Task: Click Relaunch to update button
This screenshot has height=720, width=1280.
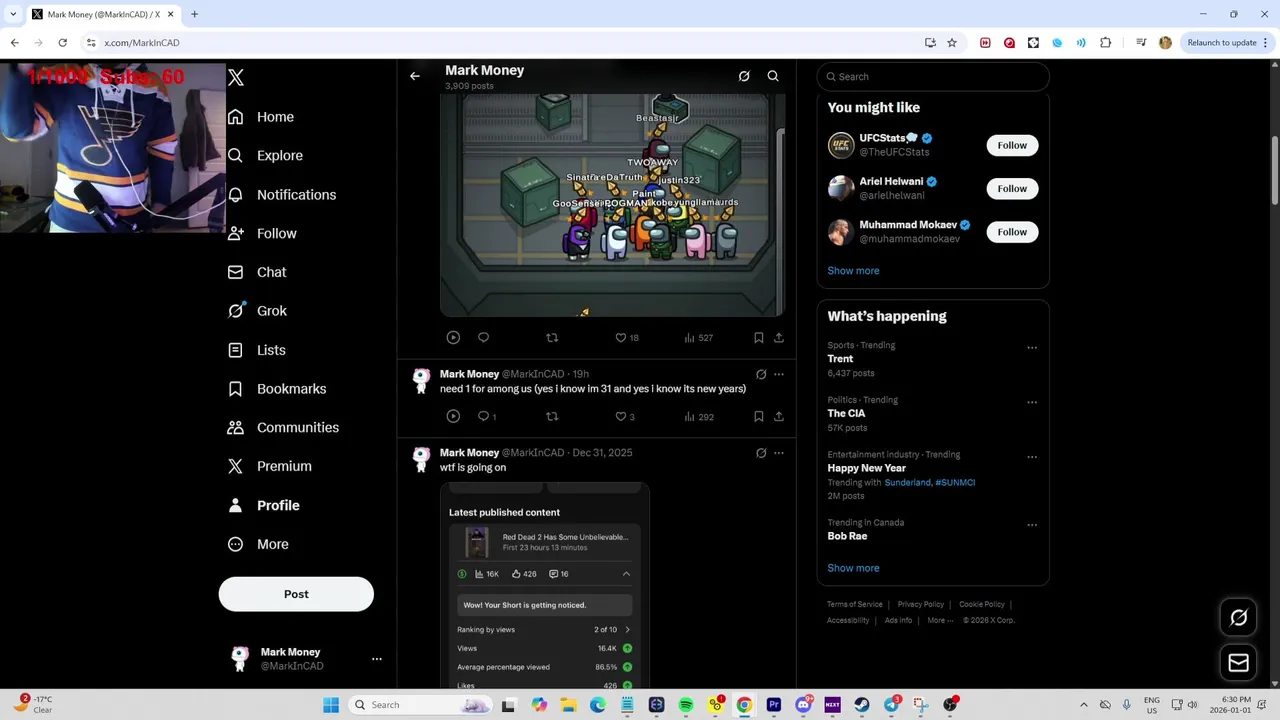Action: click(x=1222, y=43)
